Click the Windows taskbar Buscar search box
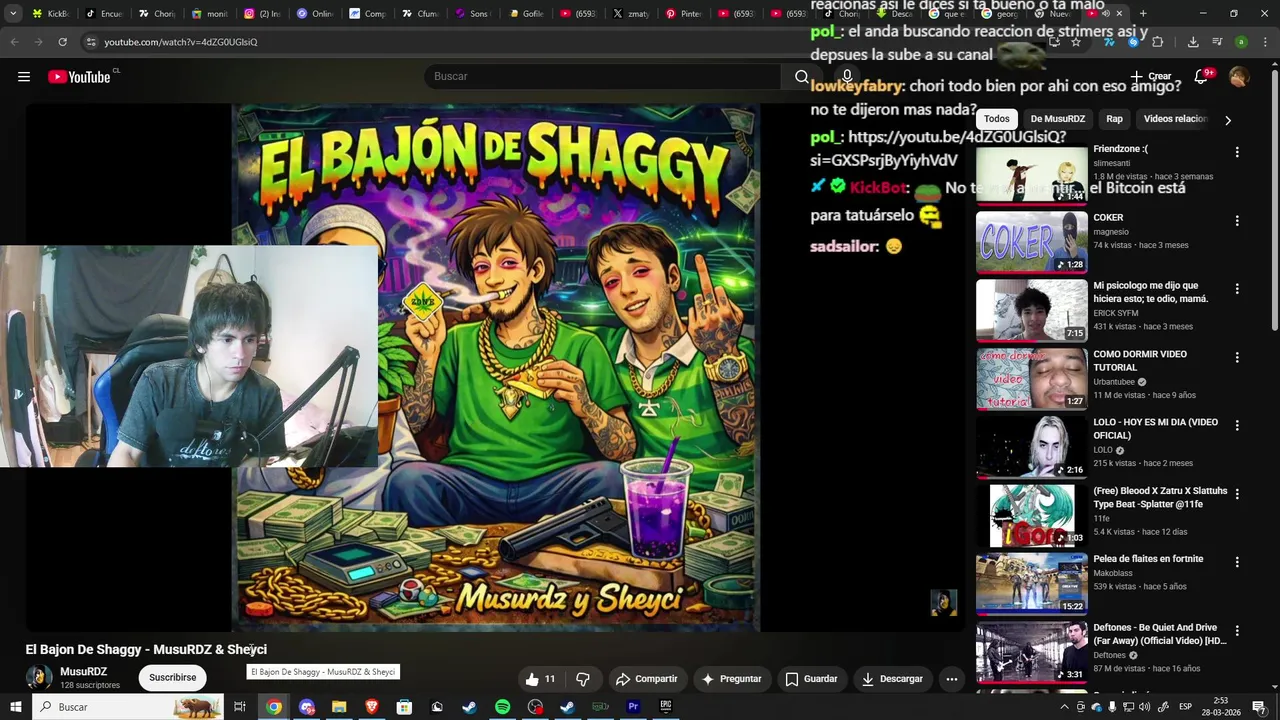This screenshot has height=720, width=1280. [127, 707]
